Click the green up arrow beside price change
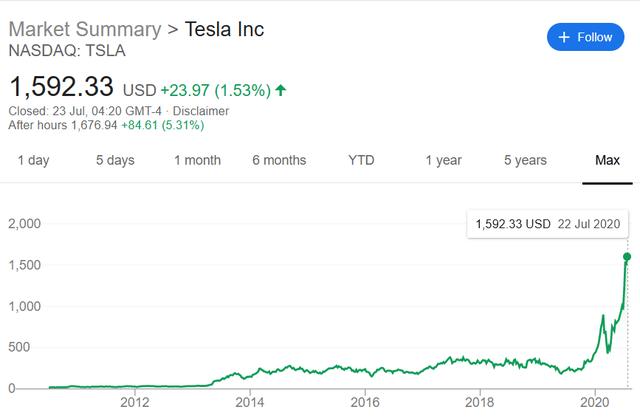The image size is (640, 418). click(x=281, y=90)
